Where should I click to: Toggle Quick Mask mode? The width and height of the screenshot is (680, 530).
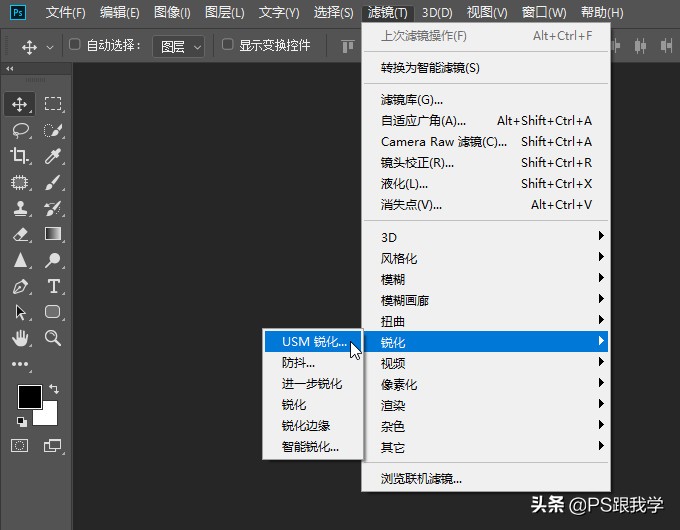(20, 445)
